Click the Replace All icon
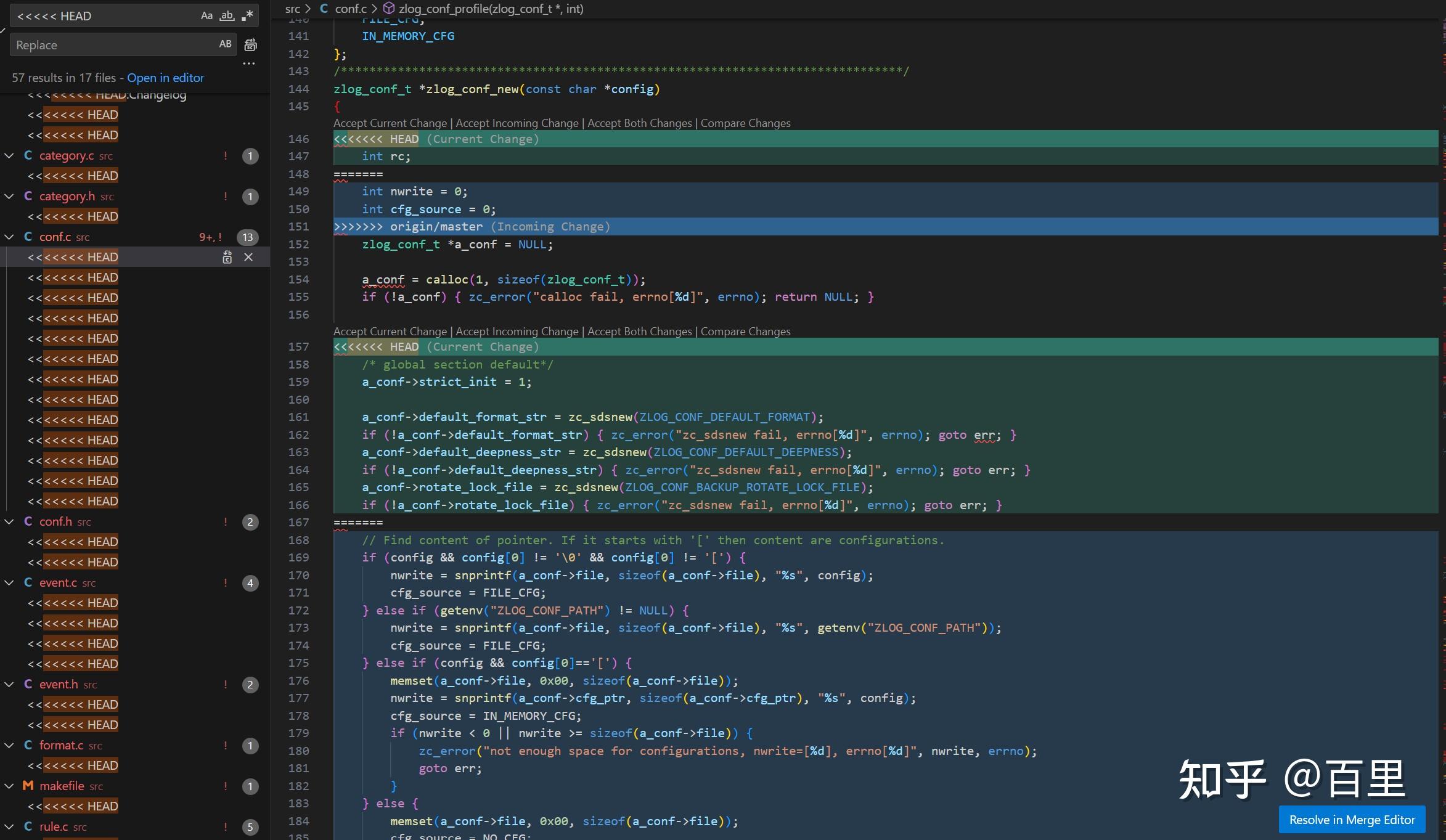Screen dimensions: 1446x840 pyautogui.click(x=250, y=44)
